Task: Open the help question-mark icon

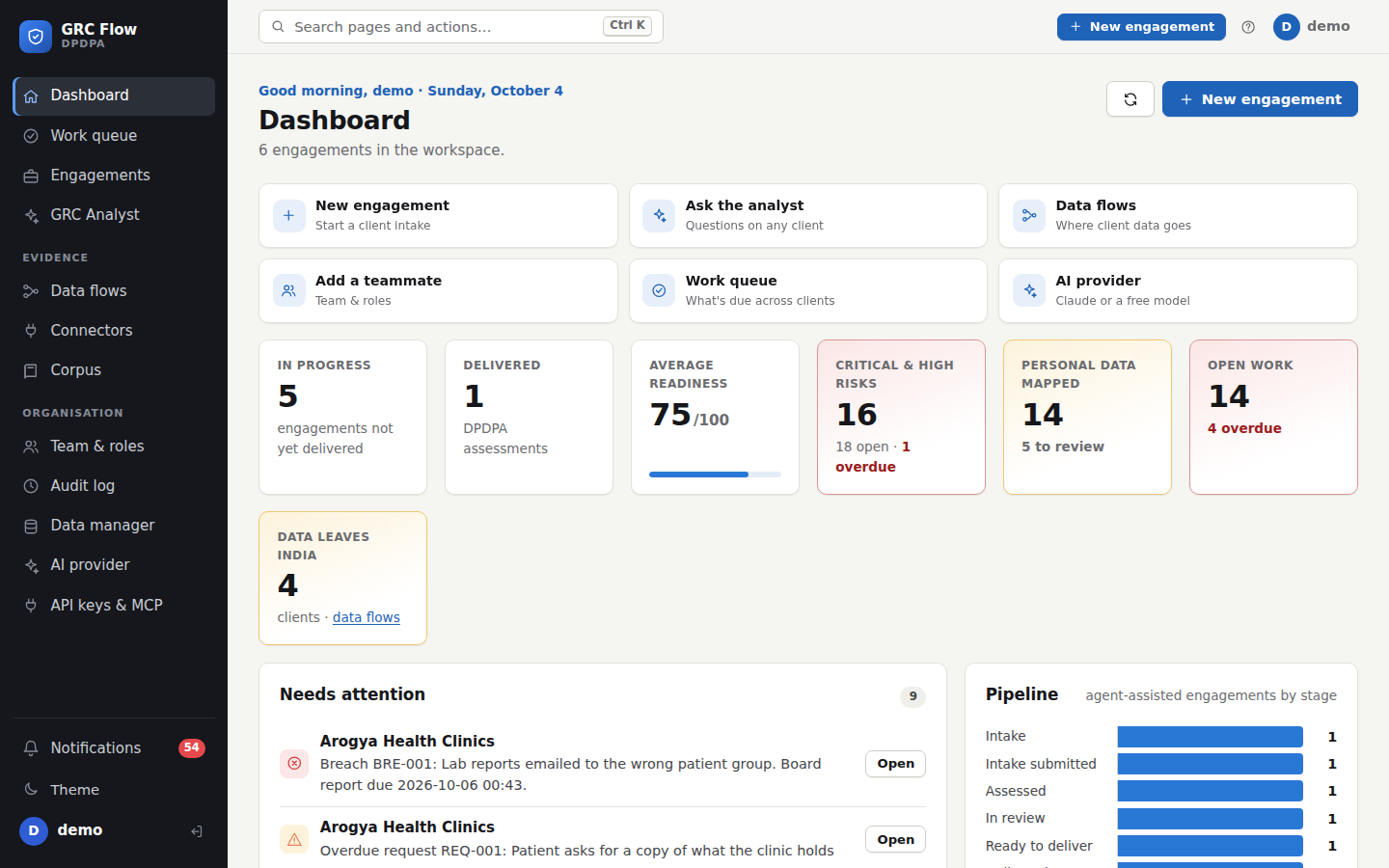Action: (x=1248, y=27)
